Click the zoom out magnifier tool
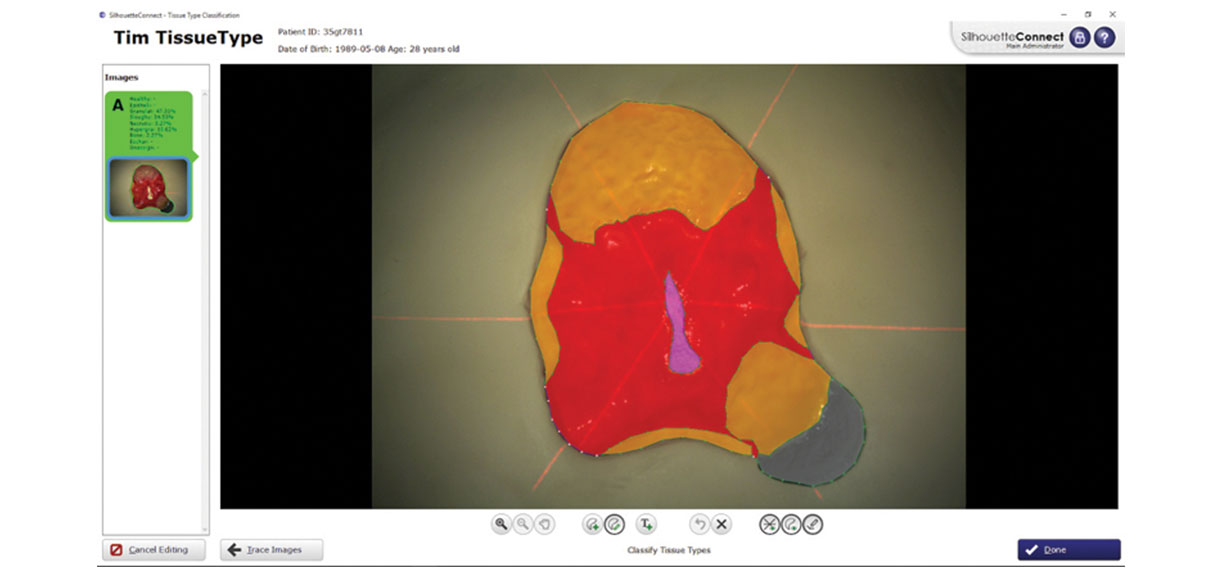The image size is (1230, 580). coord(522,524)
